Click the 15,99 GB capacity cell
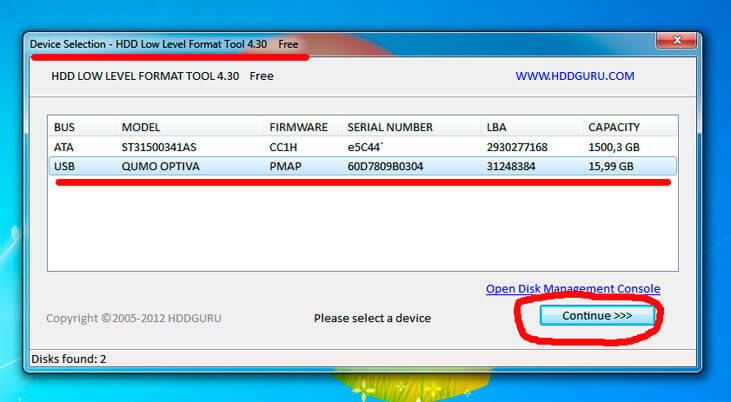 pos(611,166)
